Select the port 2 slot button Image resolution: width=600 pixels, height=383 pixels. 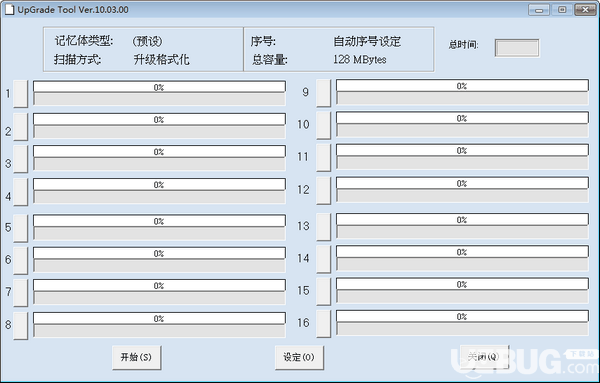click(21, 127)
